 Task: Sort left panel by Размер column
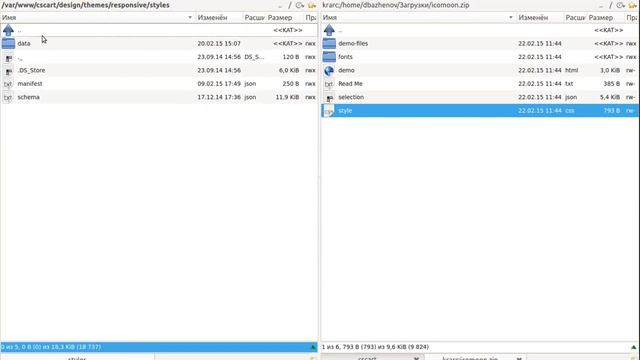(x=280, y=18)
